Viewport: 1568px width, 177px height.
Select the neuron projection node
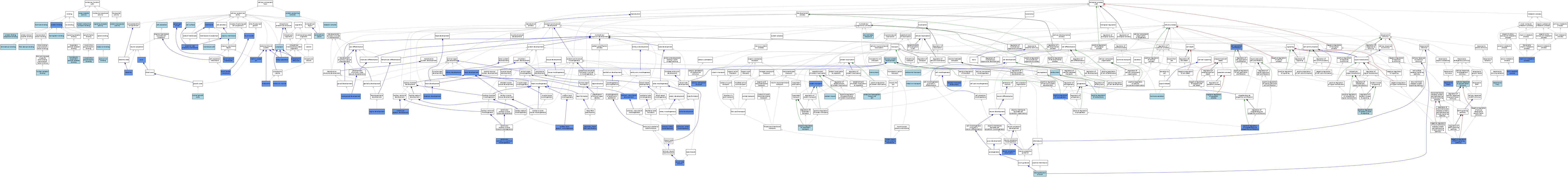137,47
